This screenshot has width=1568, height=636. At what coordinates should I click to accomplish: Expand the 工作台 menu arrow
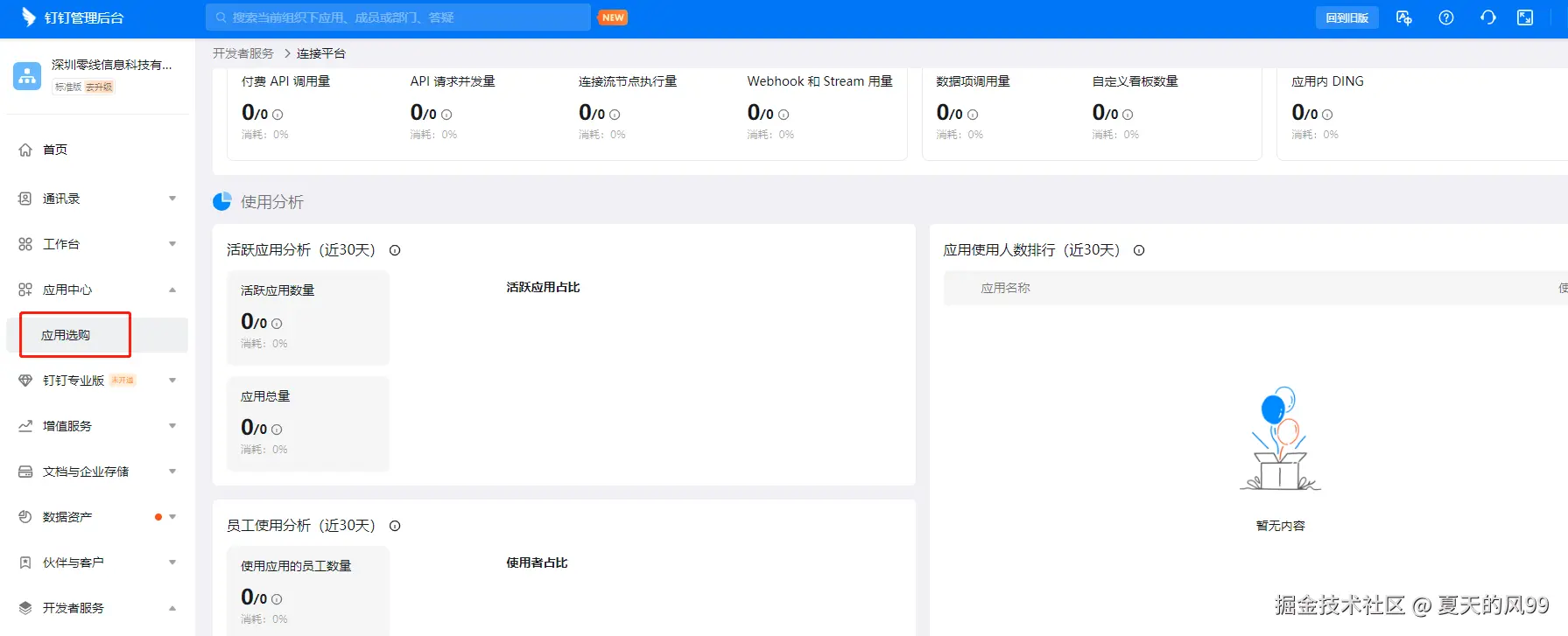click(172, 244)
